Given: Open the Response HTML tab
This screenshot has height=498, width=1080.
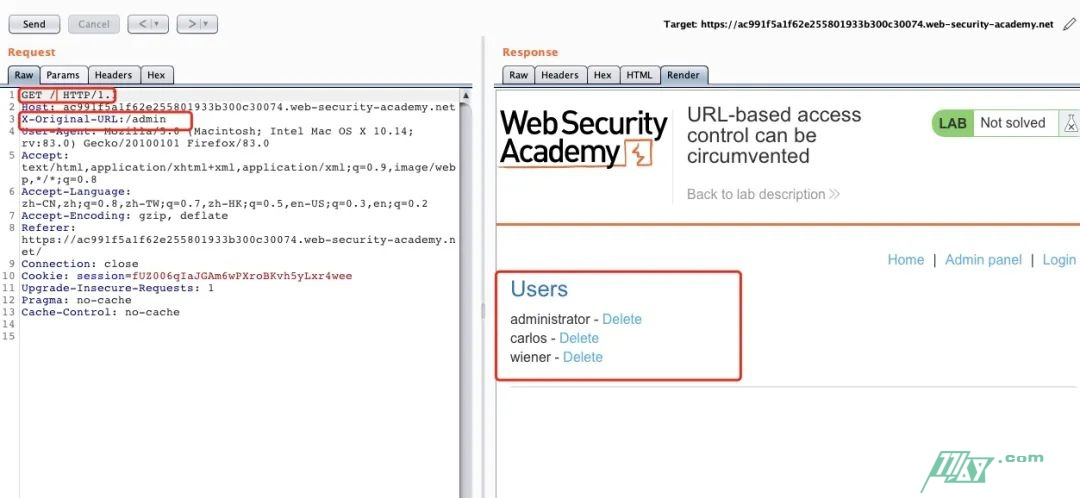Looking at the screenshot, I should [x=639, y=75].
